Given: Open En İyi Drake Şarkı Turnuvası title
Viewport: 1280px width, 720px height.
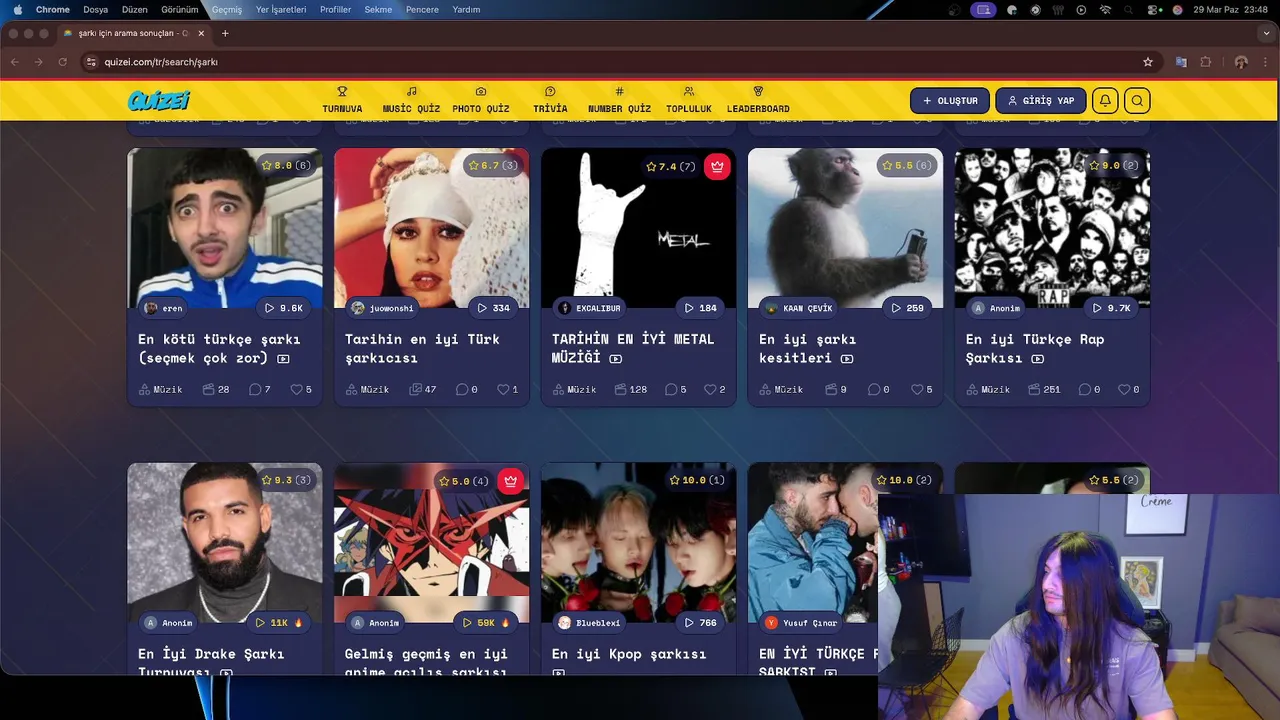Looking at the screenshot, I should [x=211, y=662].
